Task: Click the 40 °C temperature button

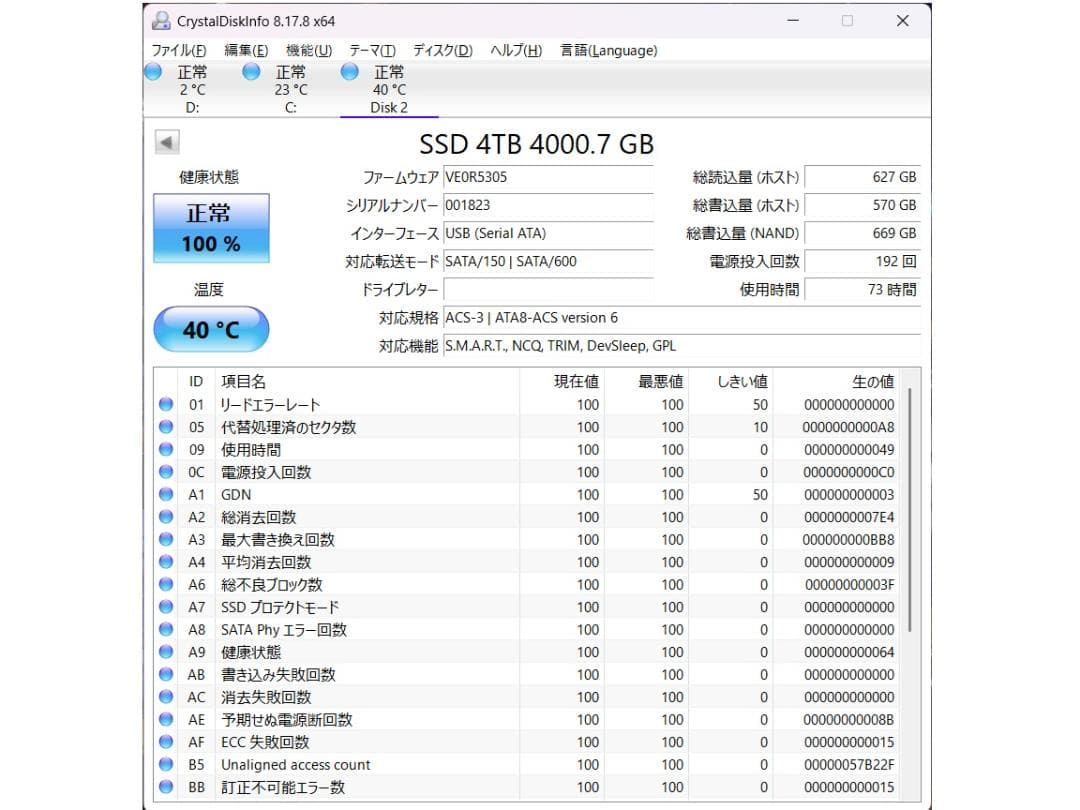Action: pyautogui.click(x=211, y=329)
